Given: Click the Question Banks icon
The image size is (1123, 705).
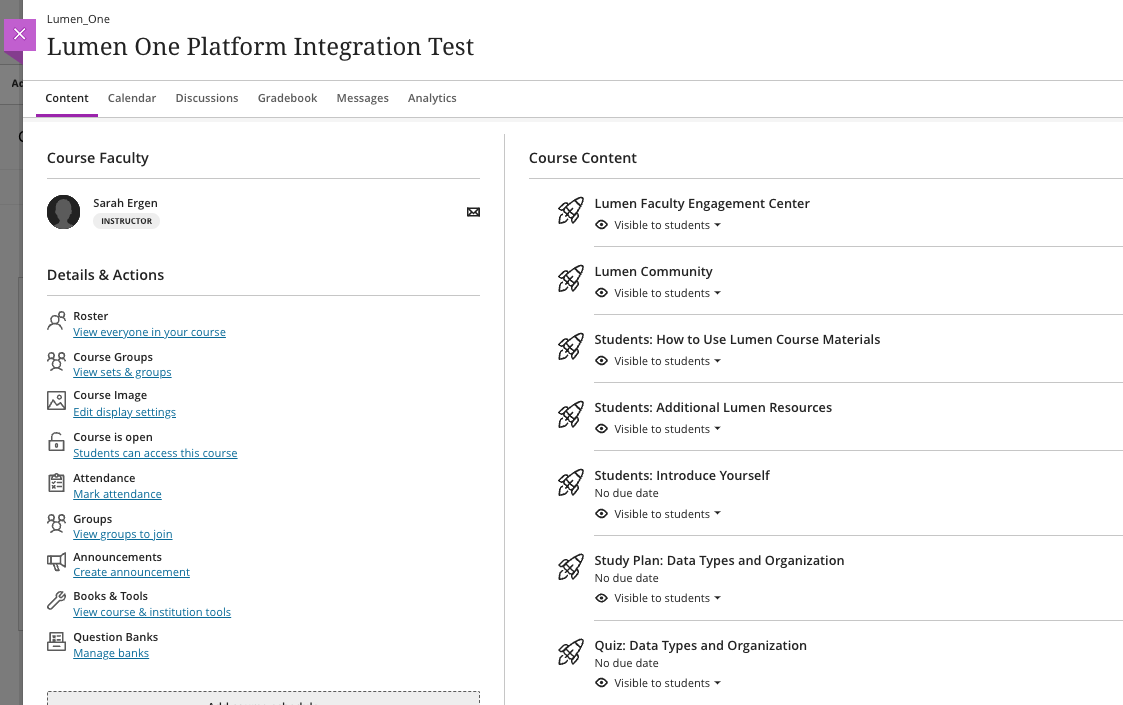Looking at the screenshot, I should pos(56,642).
